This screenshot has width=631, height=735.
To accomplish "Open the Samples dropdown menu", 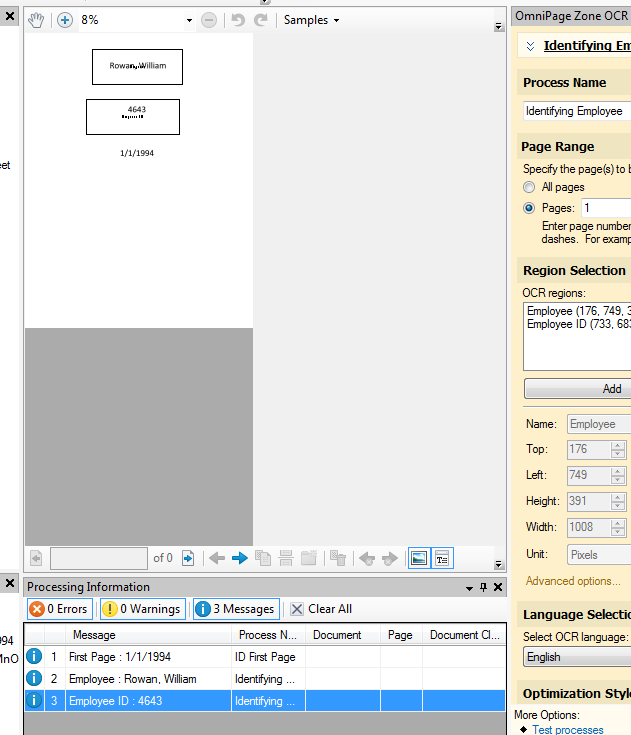I will 311,20.
